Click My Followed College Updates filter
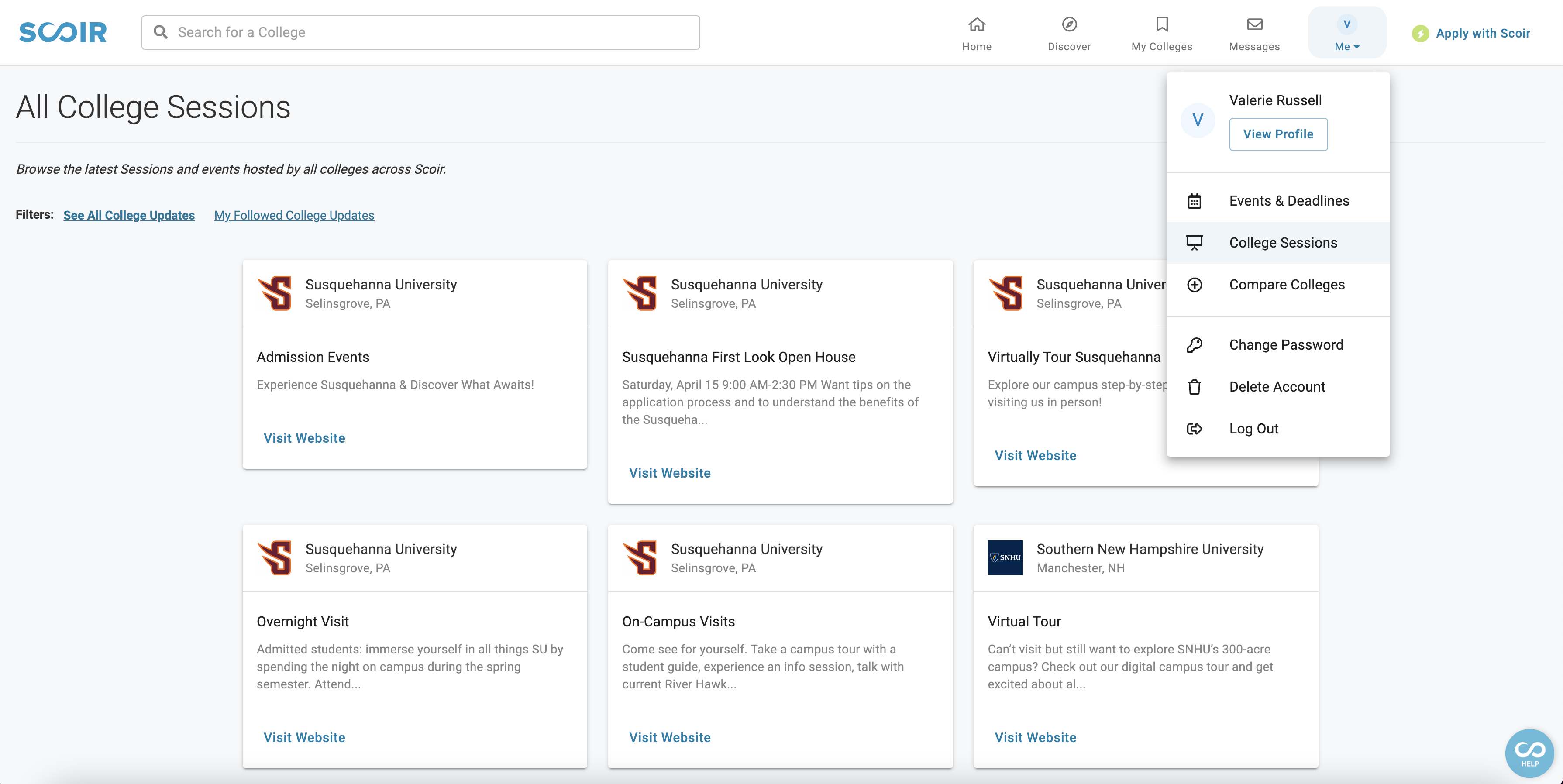The height and width of the screenshot is (784, 1563). 294,215
